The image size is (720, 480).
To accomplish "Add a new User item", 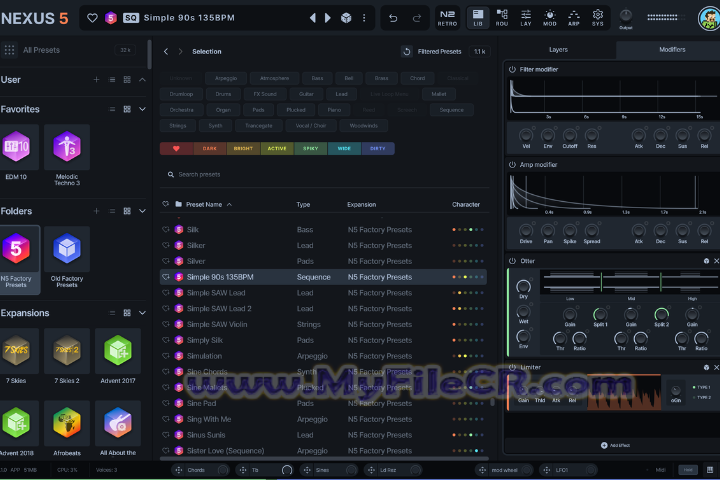I will pos(96,79).
